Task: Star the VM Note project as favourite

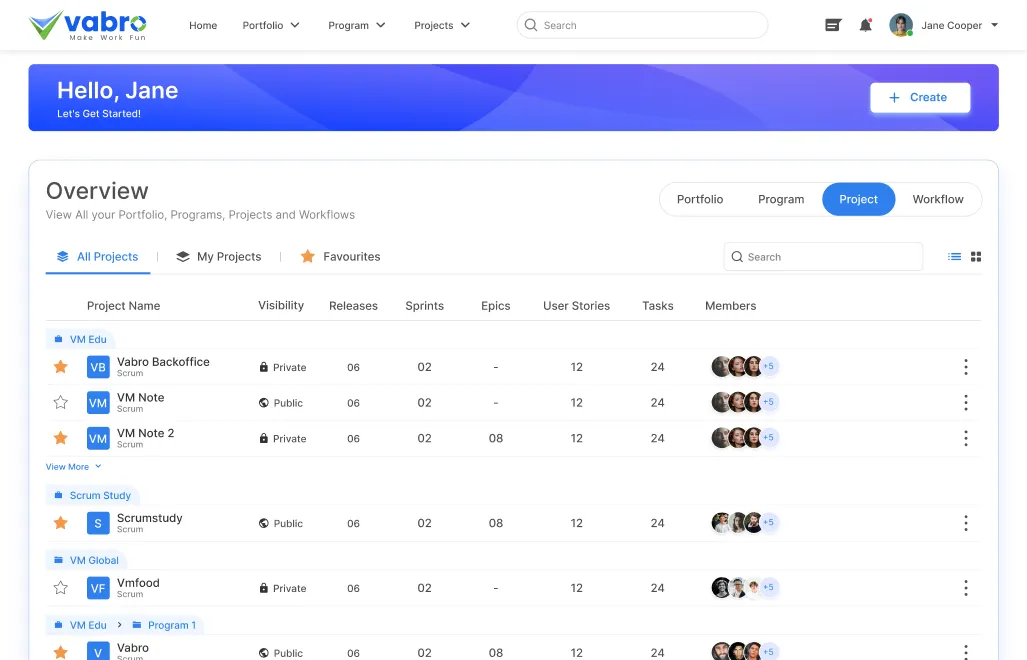Action: 60,403
